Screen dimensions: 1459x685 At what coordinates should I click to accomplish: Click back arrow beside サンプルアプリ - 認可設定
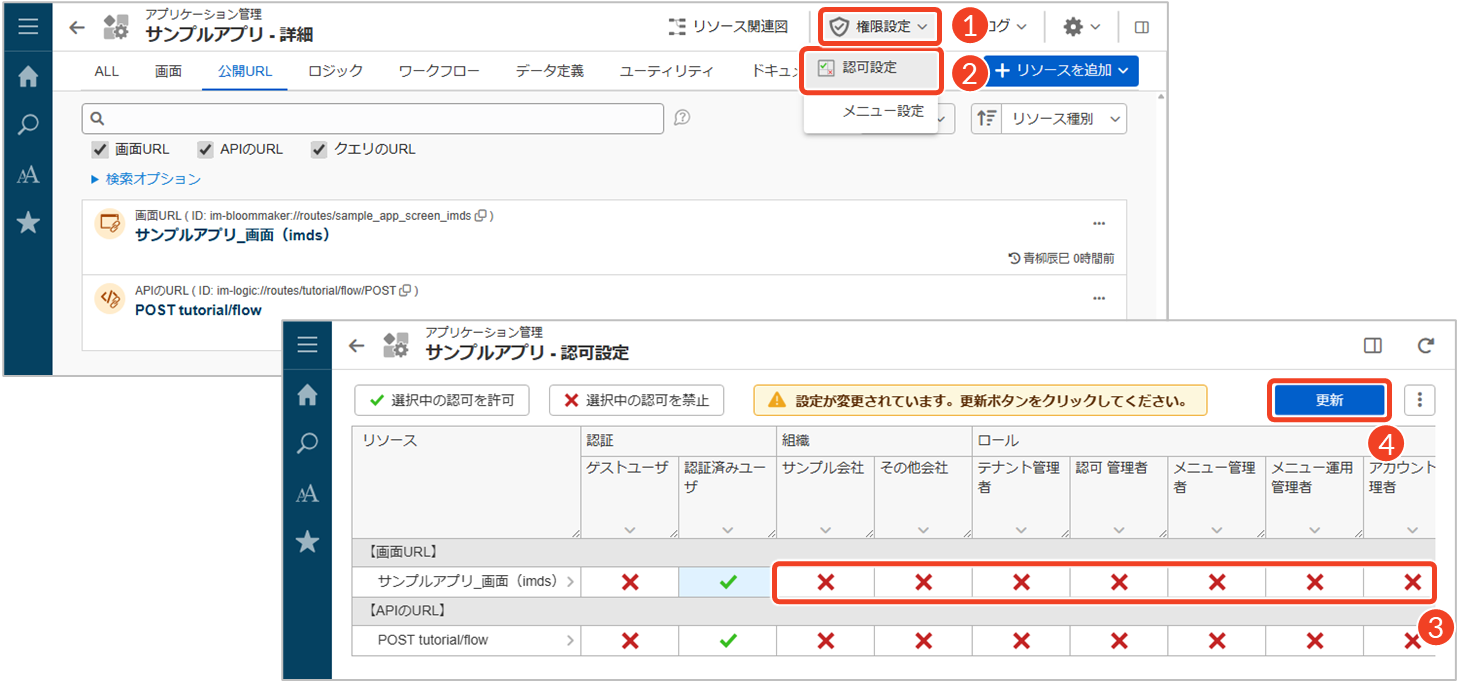356,346
